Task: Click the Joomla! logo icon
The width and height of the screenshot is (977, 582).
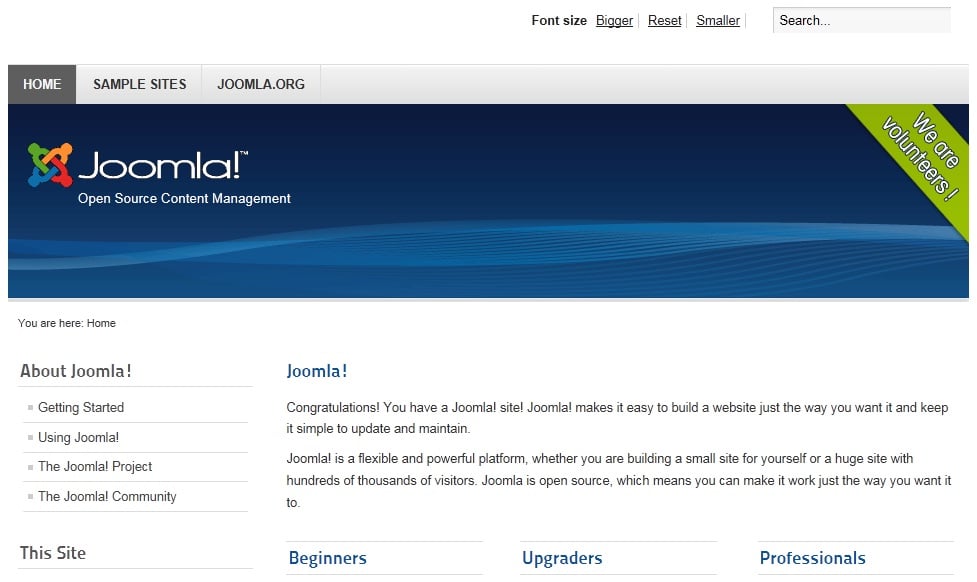Action: pyautogui.click(x=48, y=162)
